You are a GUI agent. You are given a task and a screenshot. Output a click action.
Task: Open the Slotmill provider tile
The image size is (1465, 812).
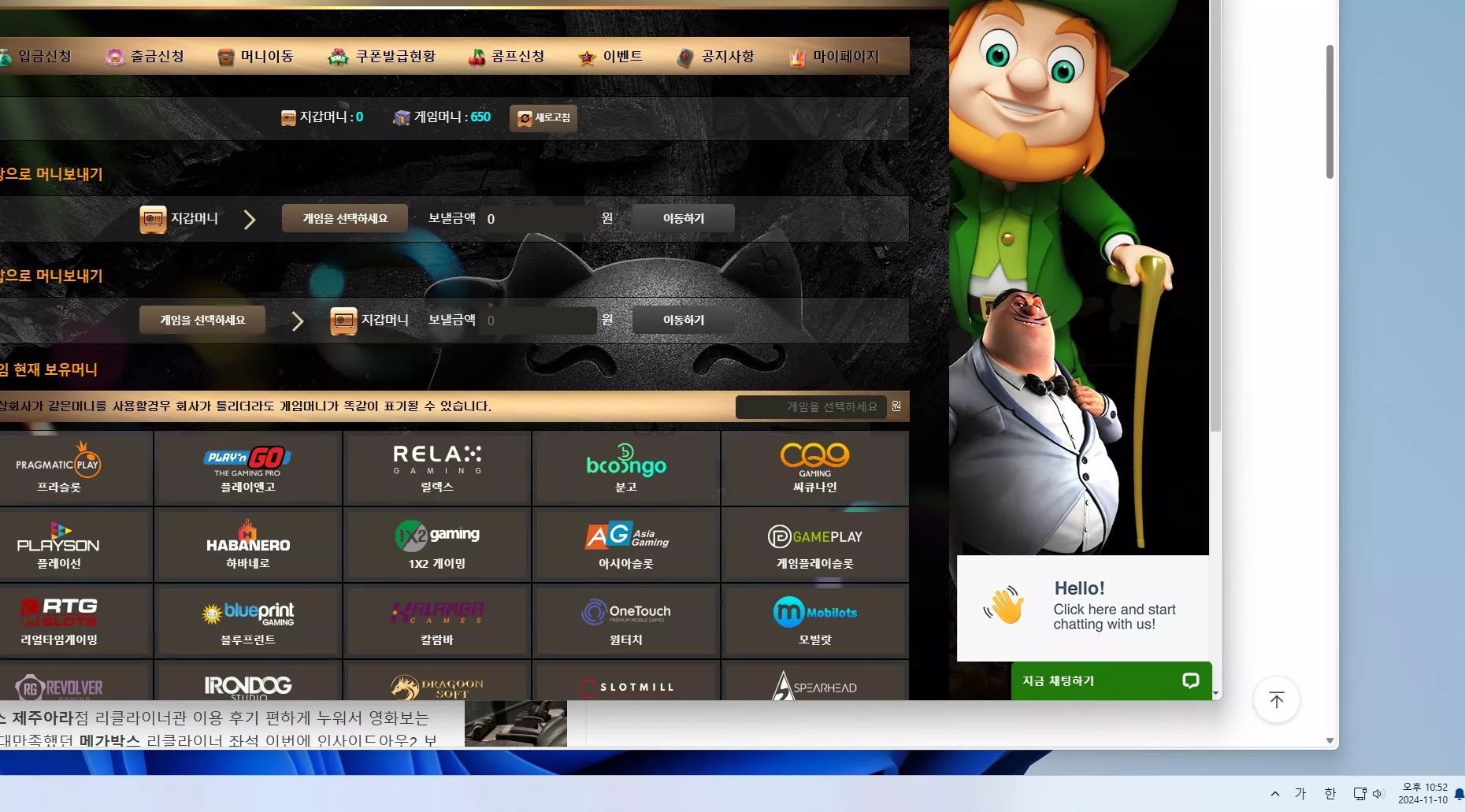pyautogui.click(x=626, y=681)
